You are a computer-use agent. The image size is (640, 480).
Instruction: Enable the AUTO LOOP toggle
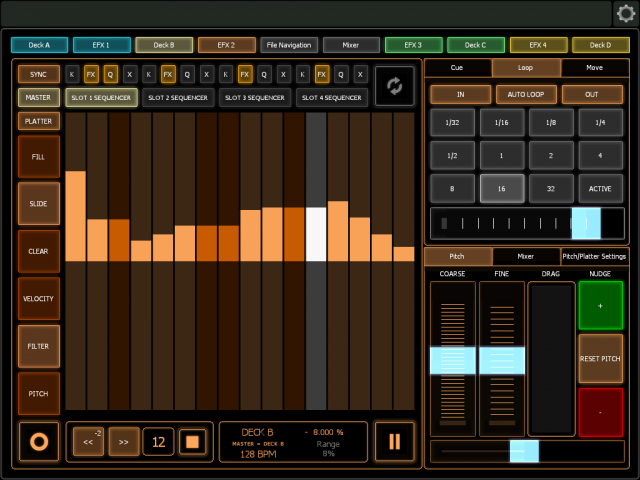pos(526,94)
